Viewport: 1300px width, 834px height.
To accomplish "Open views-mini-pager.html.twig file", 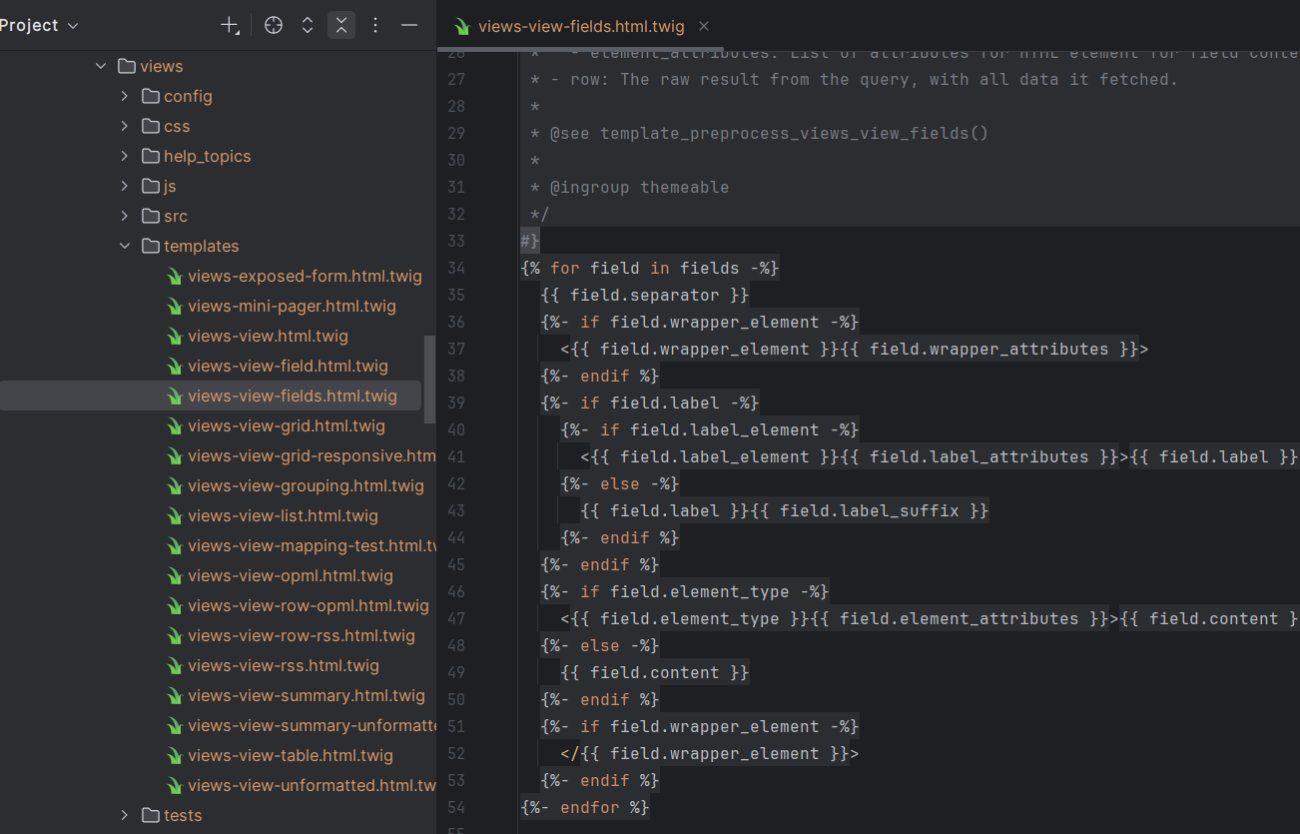I will (292, 306).
